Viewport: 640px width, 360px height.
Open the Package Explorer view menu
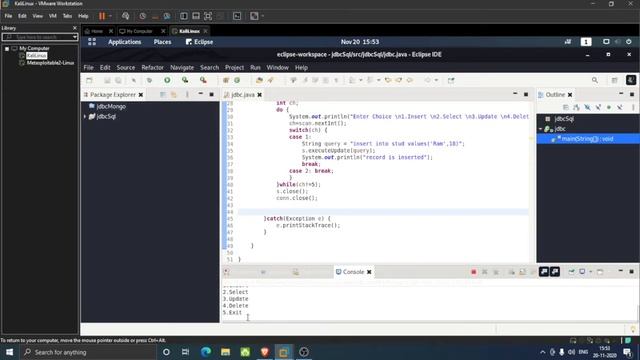tap(187, 95)
